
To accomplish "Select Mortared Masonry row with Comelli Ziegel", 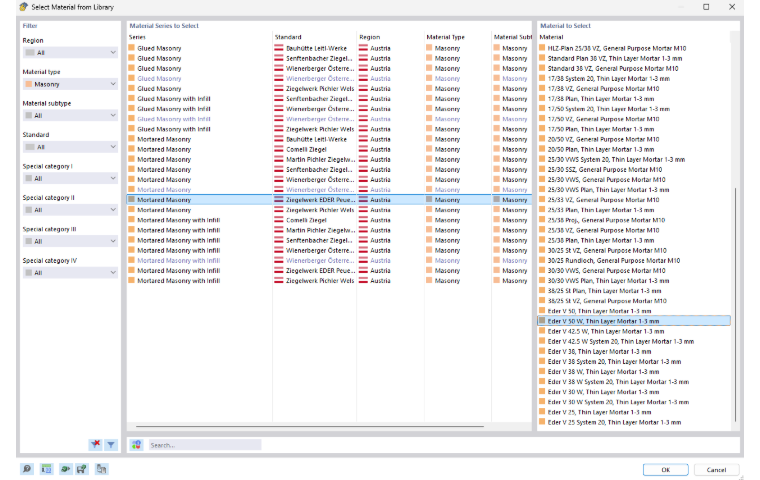I will point(329,149).
